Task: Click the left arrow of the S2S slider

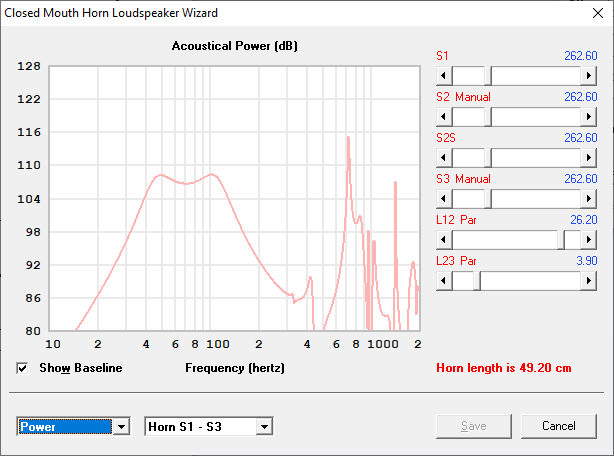Action: tap(444, 158)
